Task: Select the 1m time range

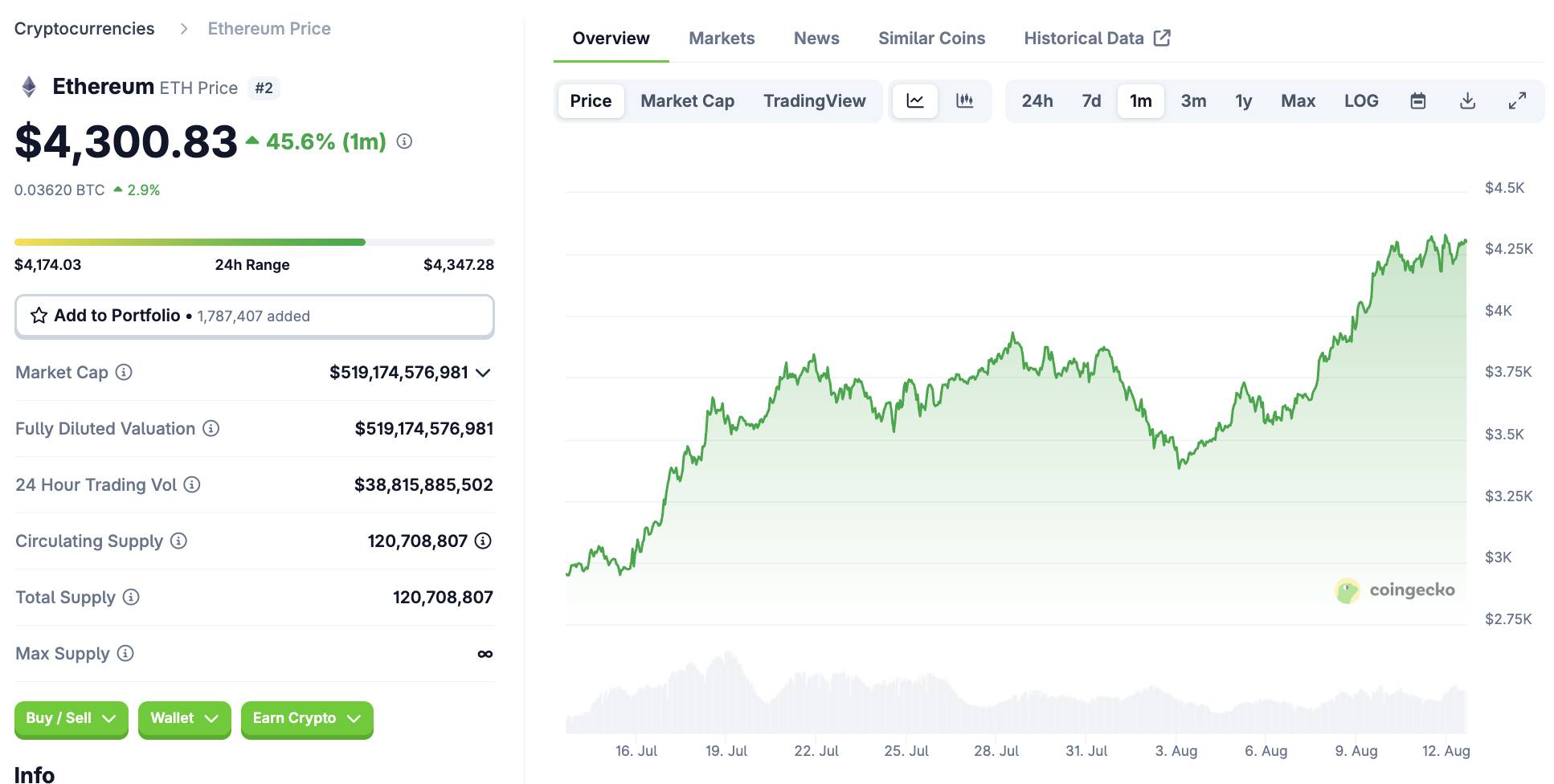Action: click(1140, 101)
